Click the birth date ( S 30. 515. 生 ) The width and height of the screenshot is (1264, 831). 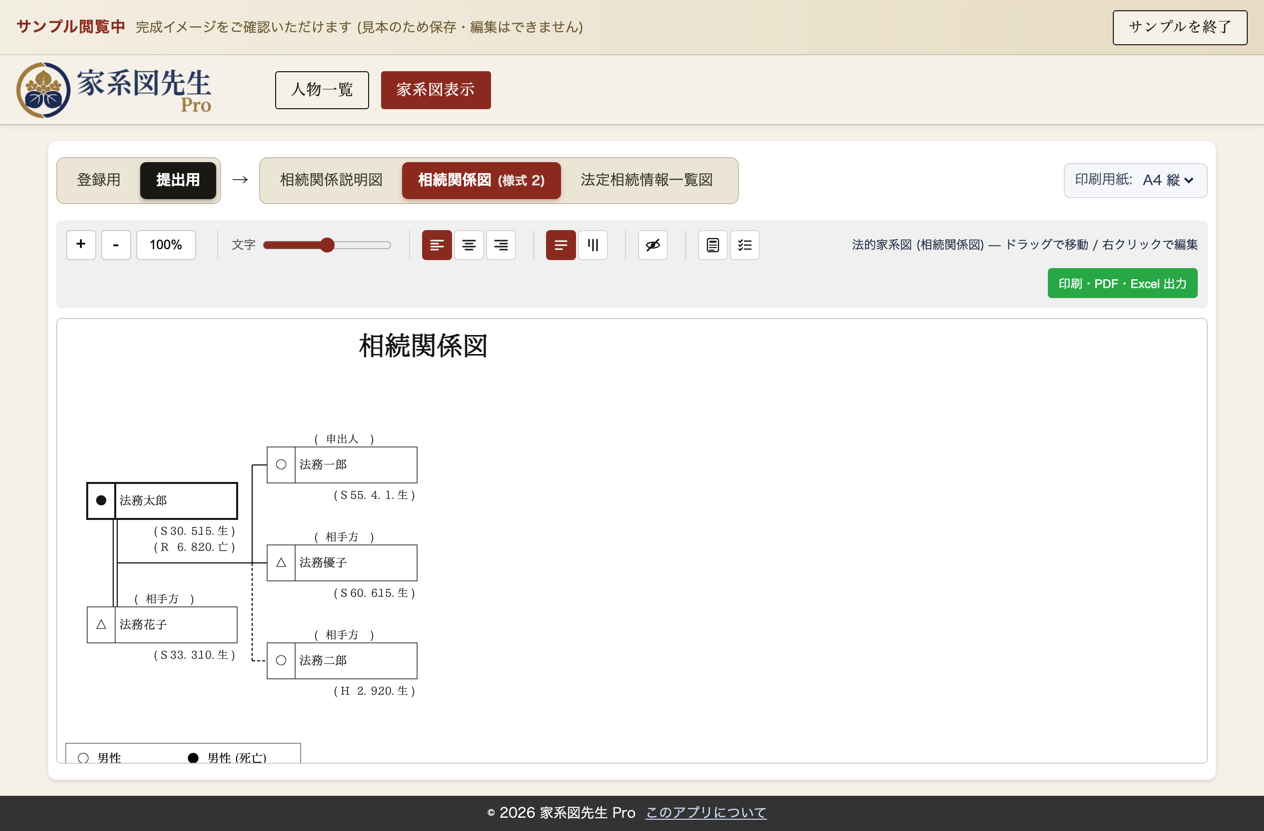coord(194,531)
